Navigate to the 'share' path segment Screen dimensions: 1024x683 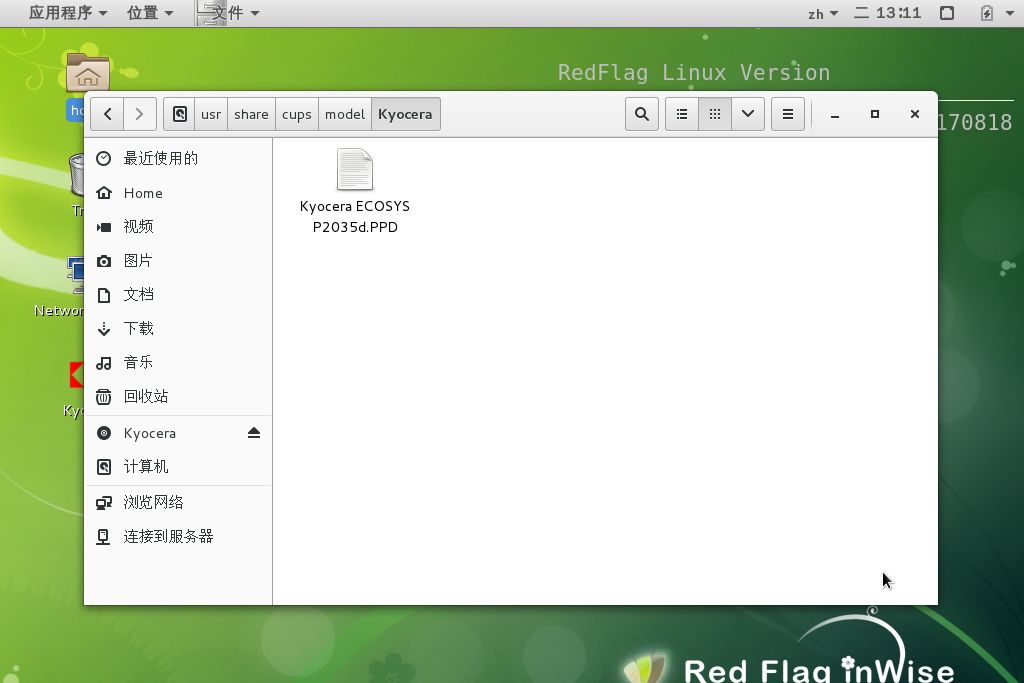tap(251, 114)
